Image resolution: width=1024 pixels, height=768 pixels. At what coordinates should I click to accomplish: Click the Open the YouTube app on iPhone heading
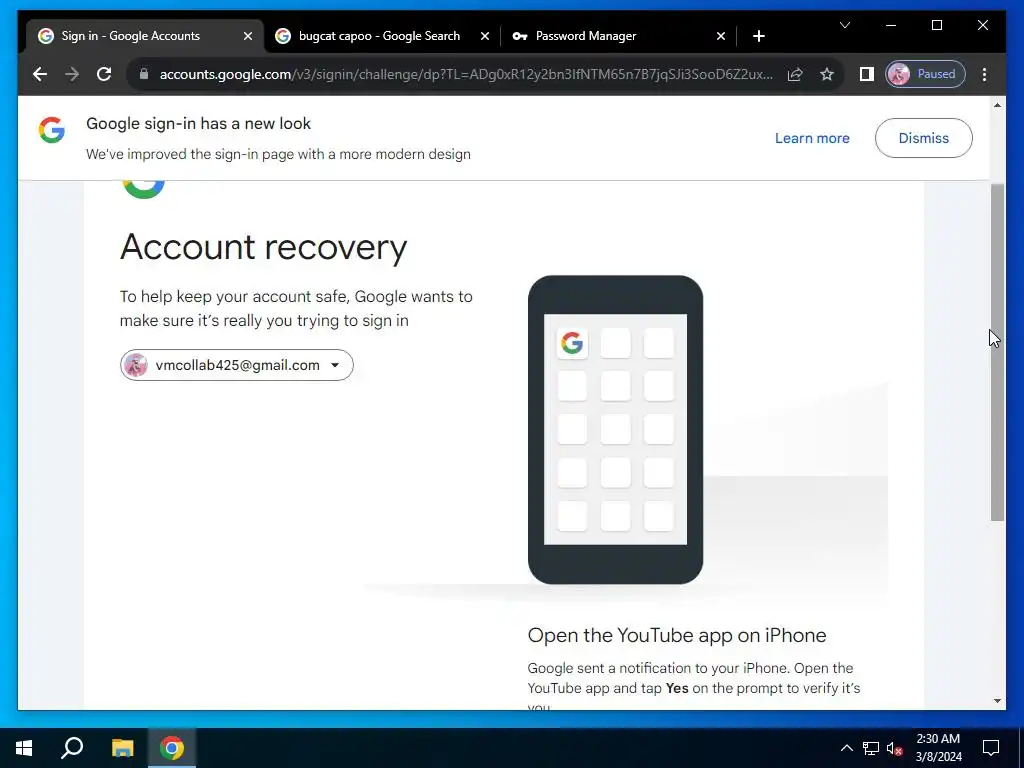677,635
